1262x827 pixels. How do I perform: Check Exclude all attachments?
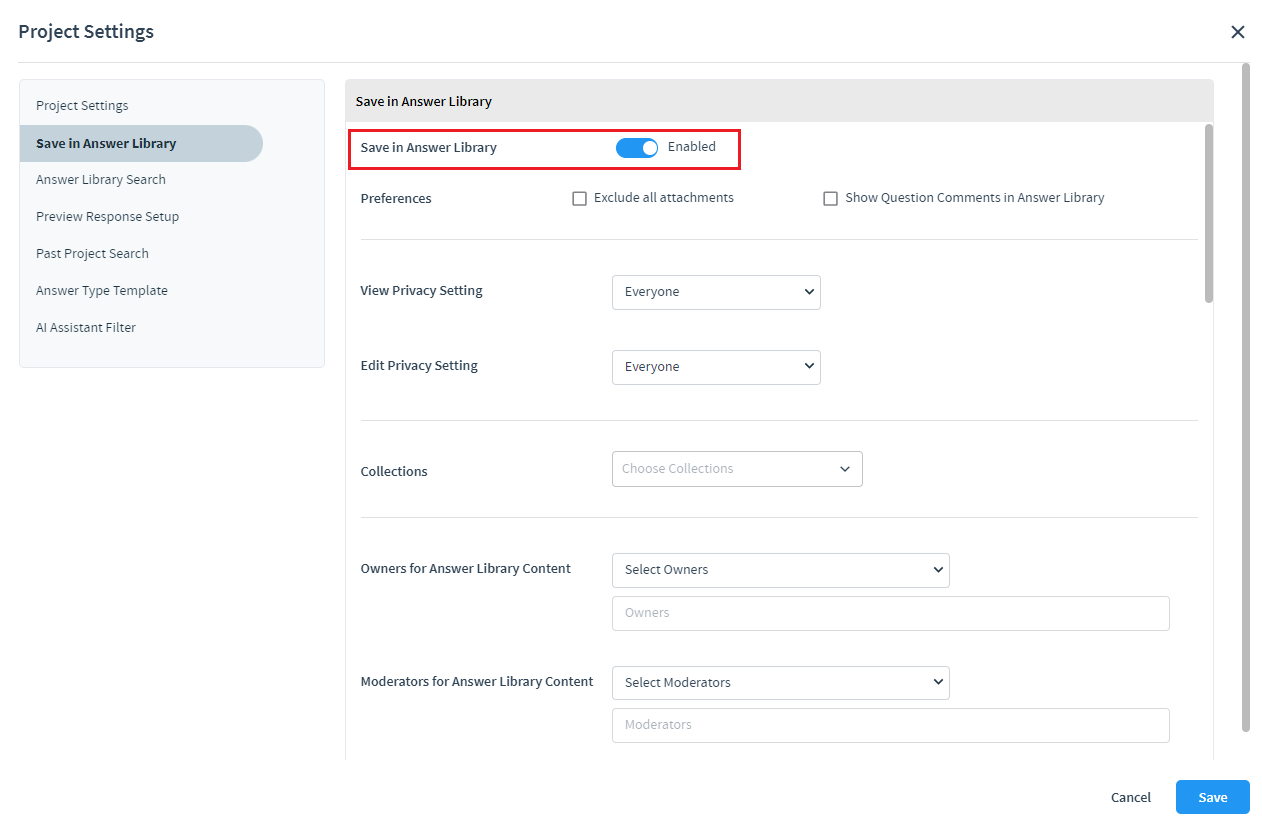(579, 199)
